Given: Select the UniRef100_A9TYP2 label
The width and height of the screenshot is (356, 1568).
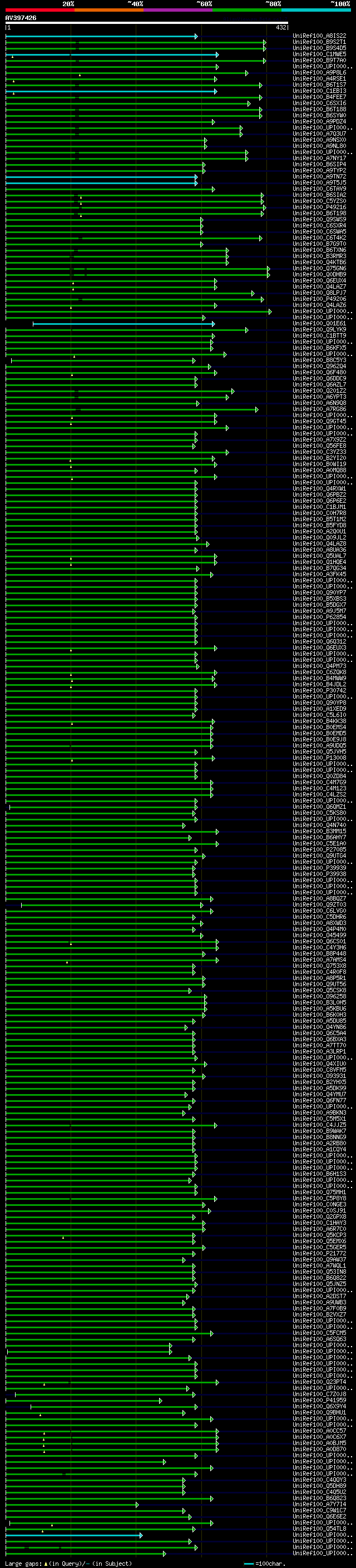Looking at the screenshot, I should (x=319, y=170).
